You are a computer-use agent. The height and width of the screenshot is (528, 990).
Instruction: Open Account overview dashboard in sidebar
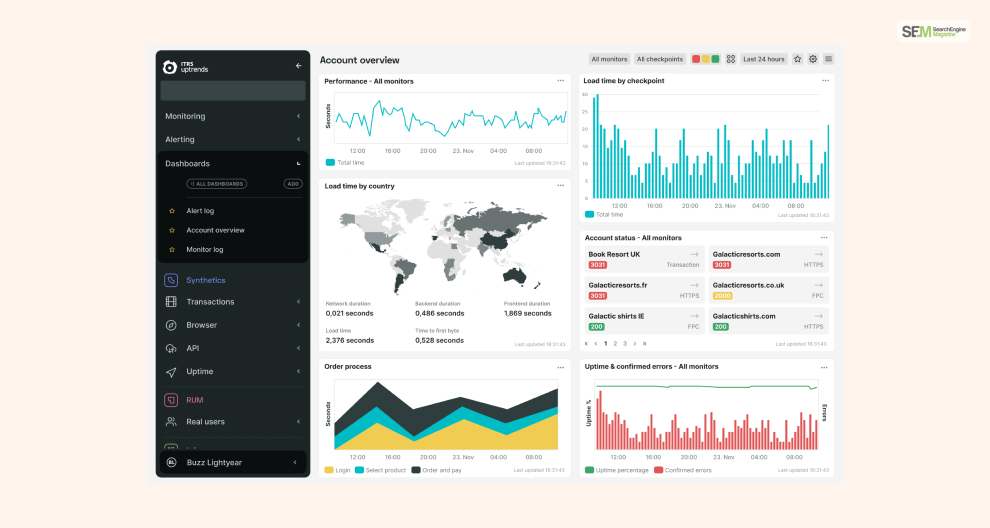coord(215,231)
